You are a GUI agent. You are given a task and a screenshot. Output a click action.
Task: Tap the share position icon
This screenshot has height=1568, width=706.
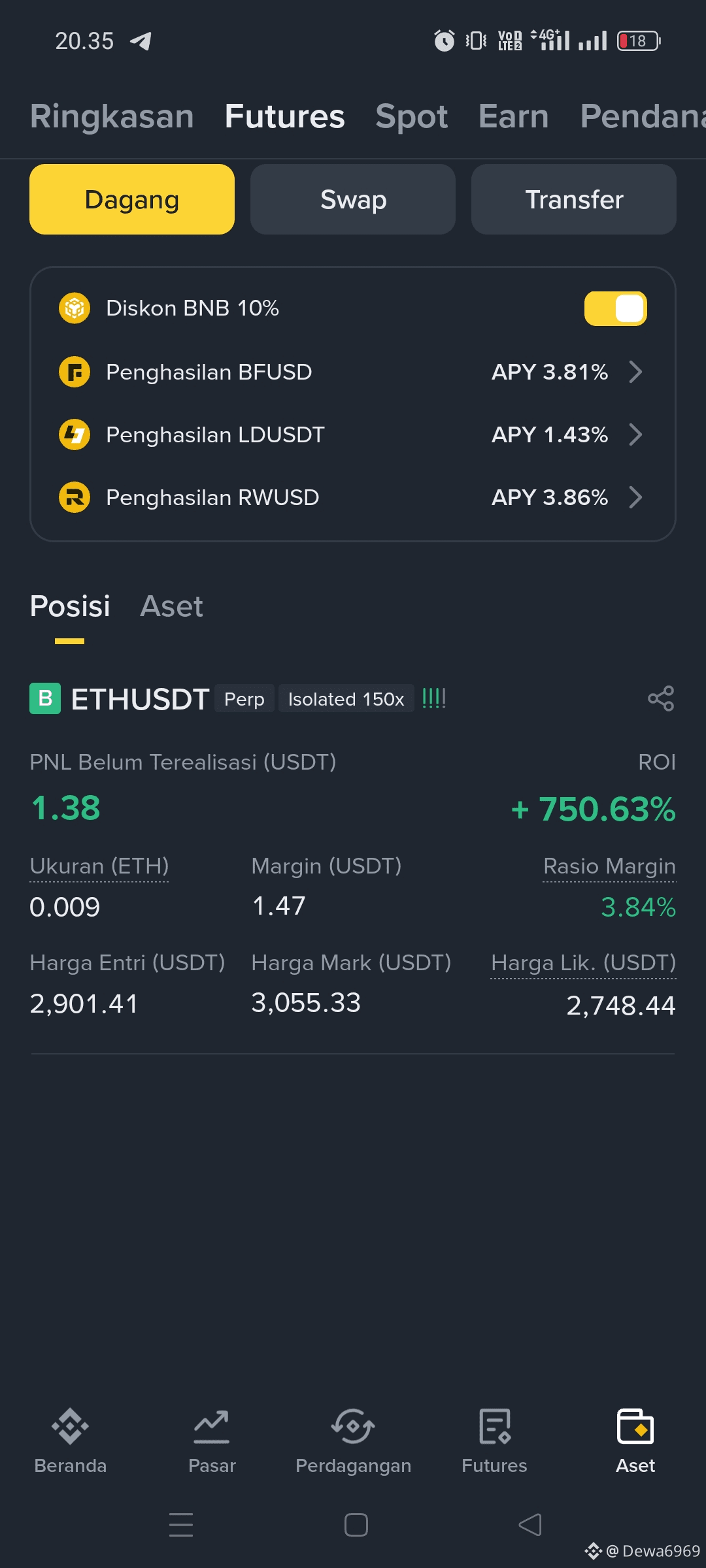(x=661, y=698)
